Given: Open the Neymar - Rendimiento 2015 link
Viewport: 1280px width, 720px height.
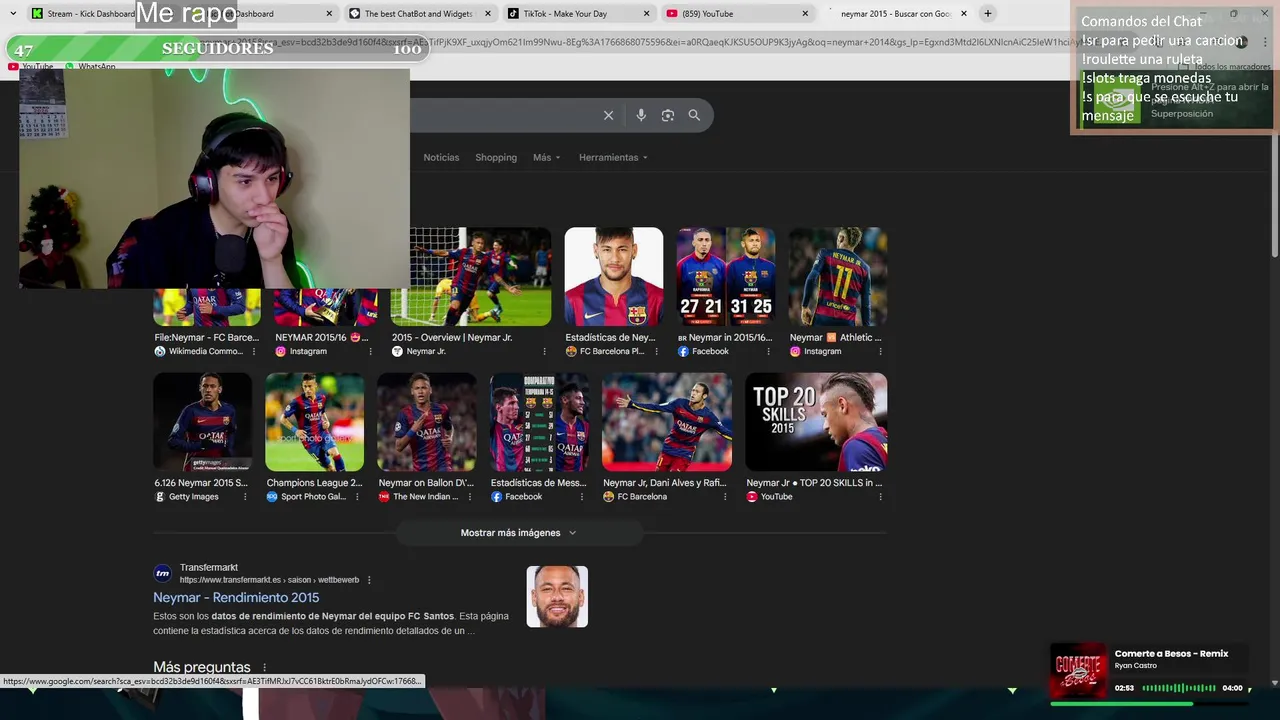Looking at the screenshot, I should click(x=236, y=598).
